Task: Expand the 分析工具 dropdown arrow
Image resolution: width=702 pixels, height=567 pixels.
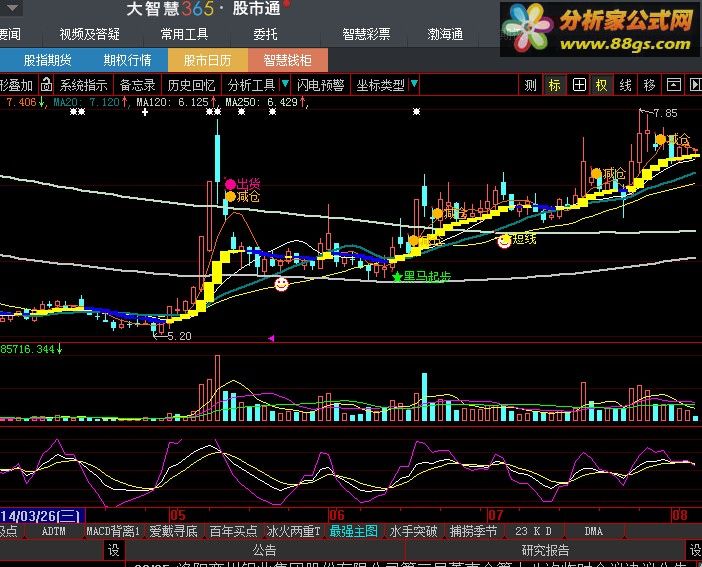Action: pos(285,84)
